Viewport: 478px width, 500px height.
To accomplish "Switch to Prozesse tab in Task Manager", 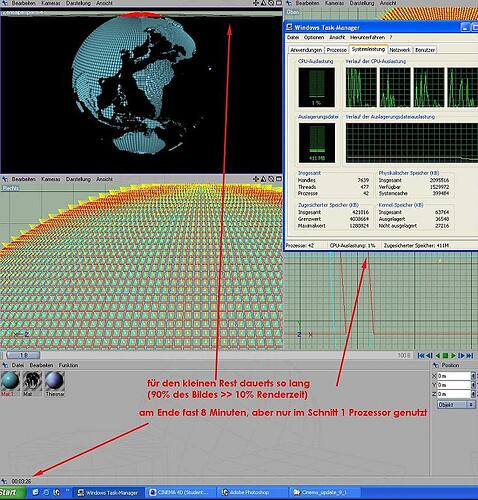I will tap(337, 50).
